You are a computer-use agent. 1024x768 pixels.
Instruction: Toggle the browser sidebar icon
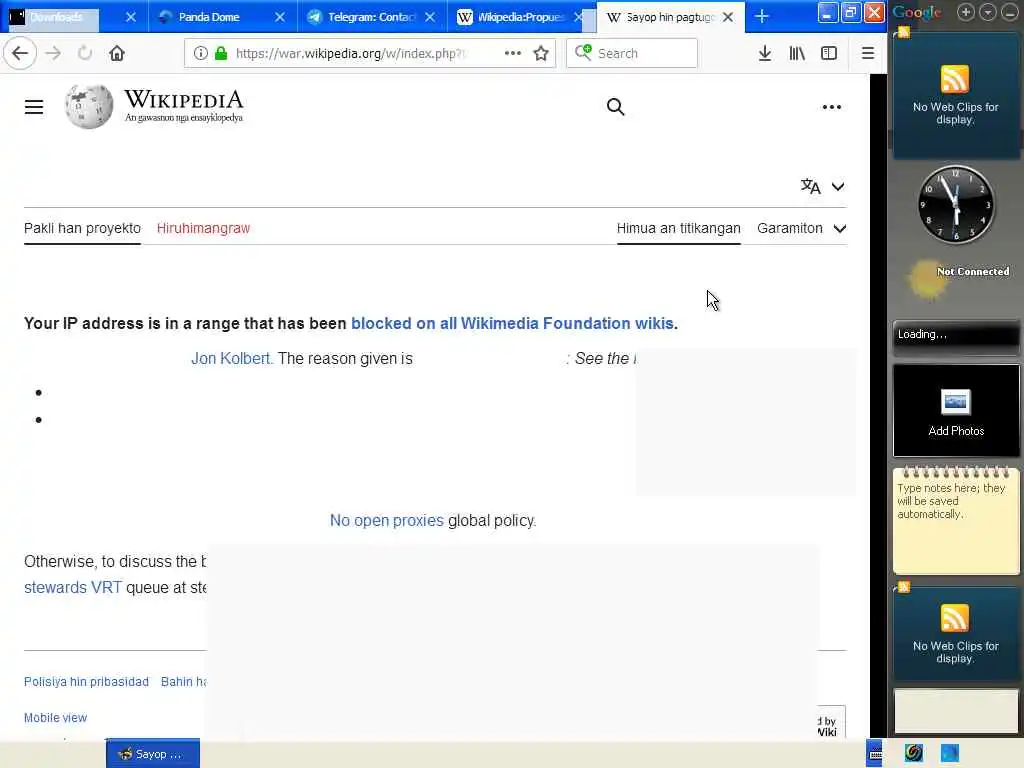click(x=829, y=53)
